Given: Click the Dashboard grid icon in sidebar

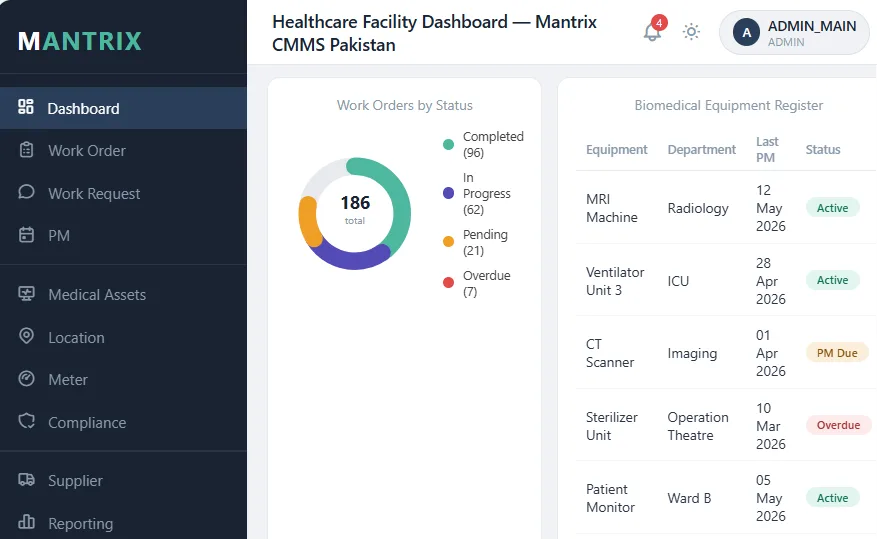Looking at the screenshot, I should (26, 107).
